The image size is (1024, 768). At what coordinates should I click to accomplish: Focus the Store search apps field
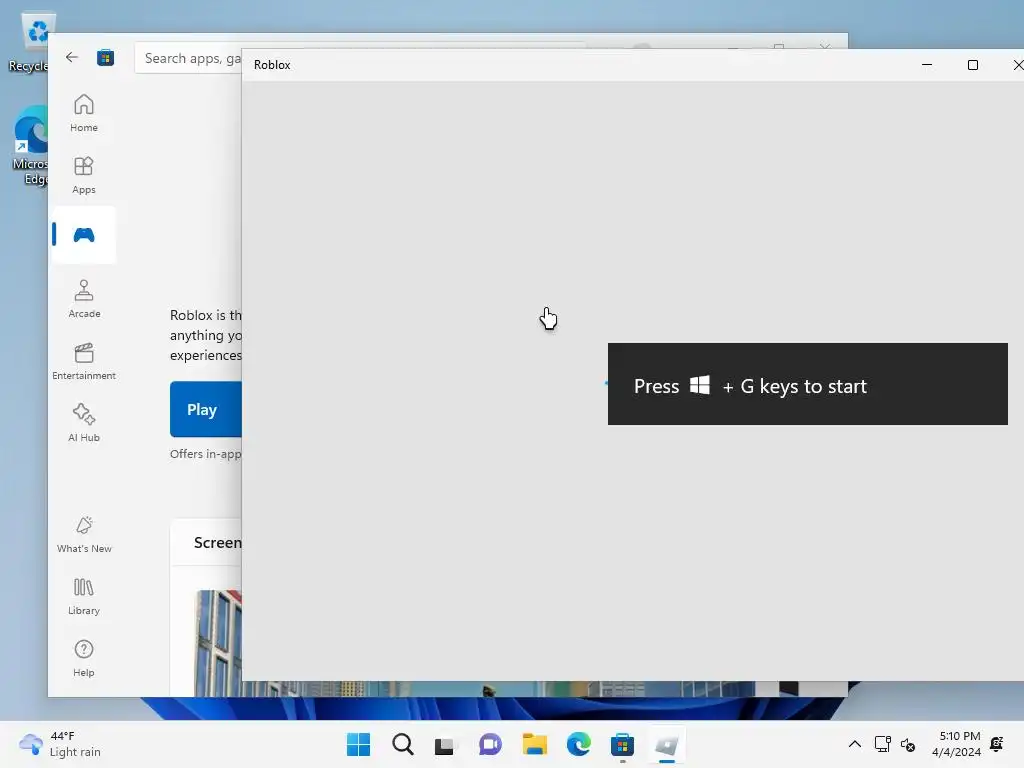coord(188,58)
